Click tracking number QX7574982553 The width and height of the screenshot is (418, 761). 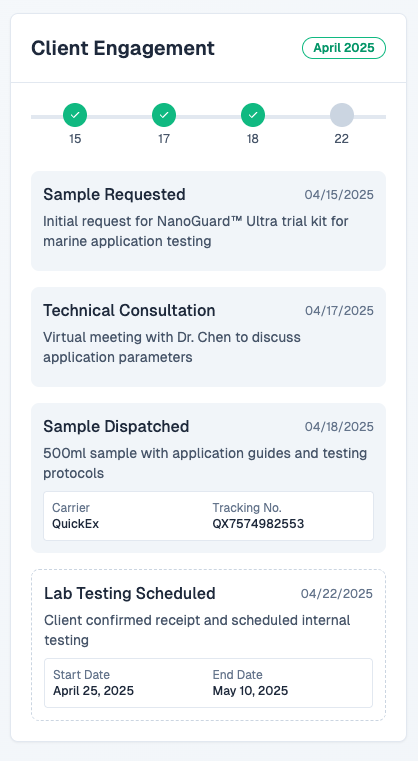(258, 524)
